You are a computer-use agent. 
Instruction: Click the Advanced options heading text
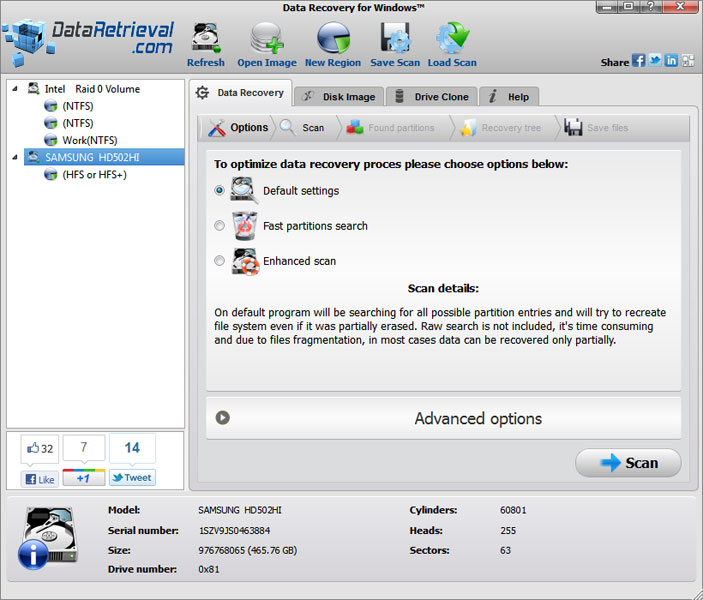pyautogui.click(x=478, y=418)
